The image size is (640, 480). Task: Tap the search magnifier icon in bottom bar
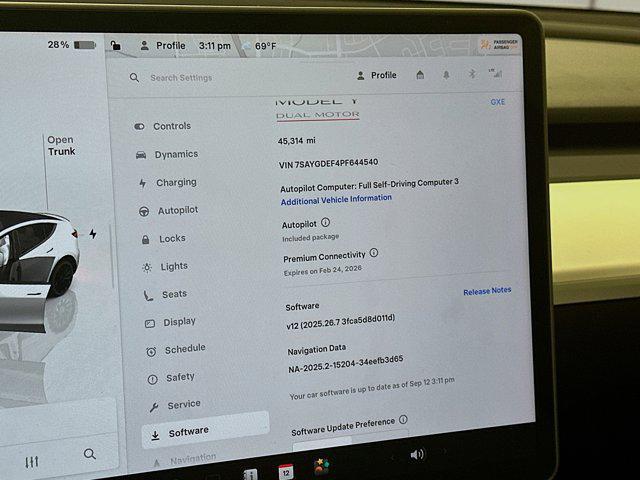pos(89,454)
